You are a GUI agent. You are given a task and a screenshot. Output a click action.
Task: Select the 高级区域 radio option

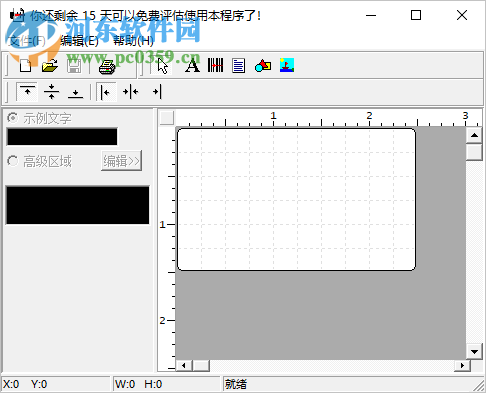[x=12, y=161]
